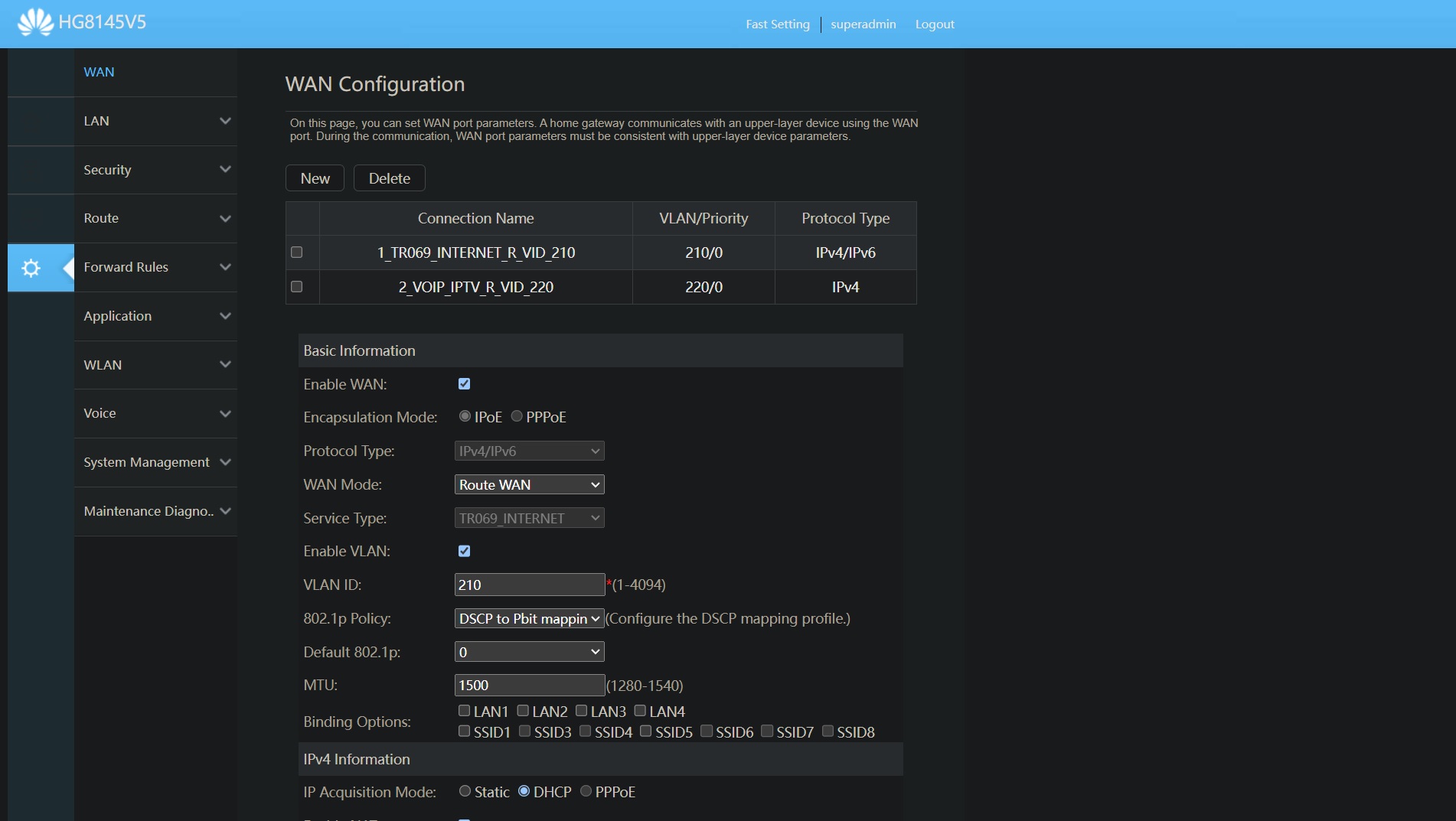Expand the Security menu chevron

click(x=225, y=170)
